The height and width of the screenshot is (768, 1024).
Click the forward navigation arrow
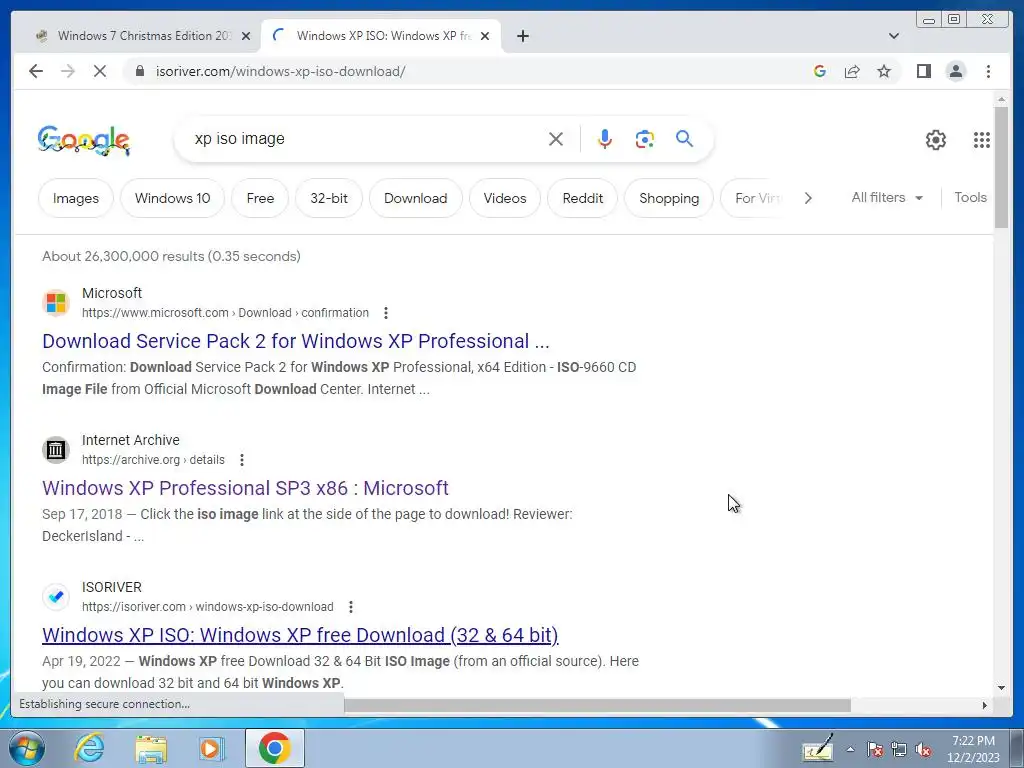click(x=68, y=71)
